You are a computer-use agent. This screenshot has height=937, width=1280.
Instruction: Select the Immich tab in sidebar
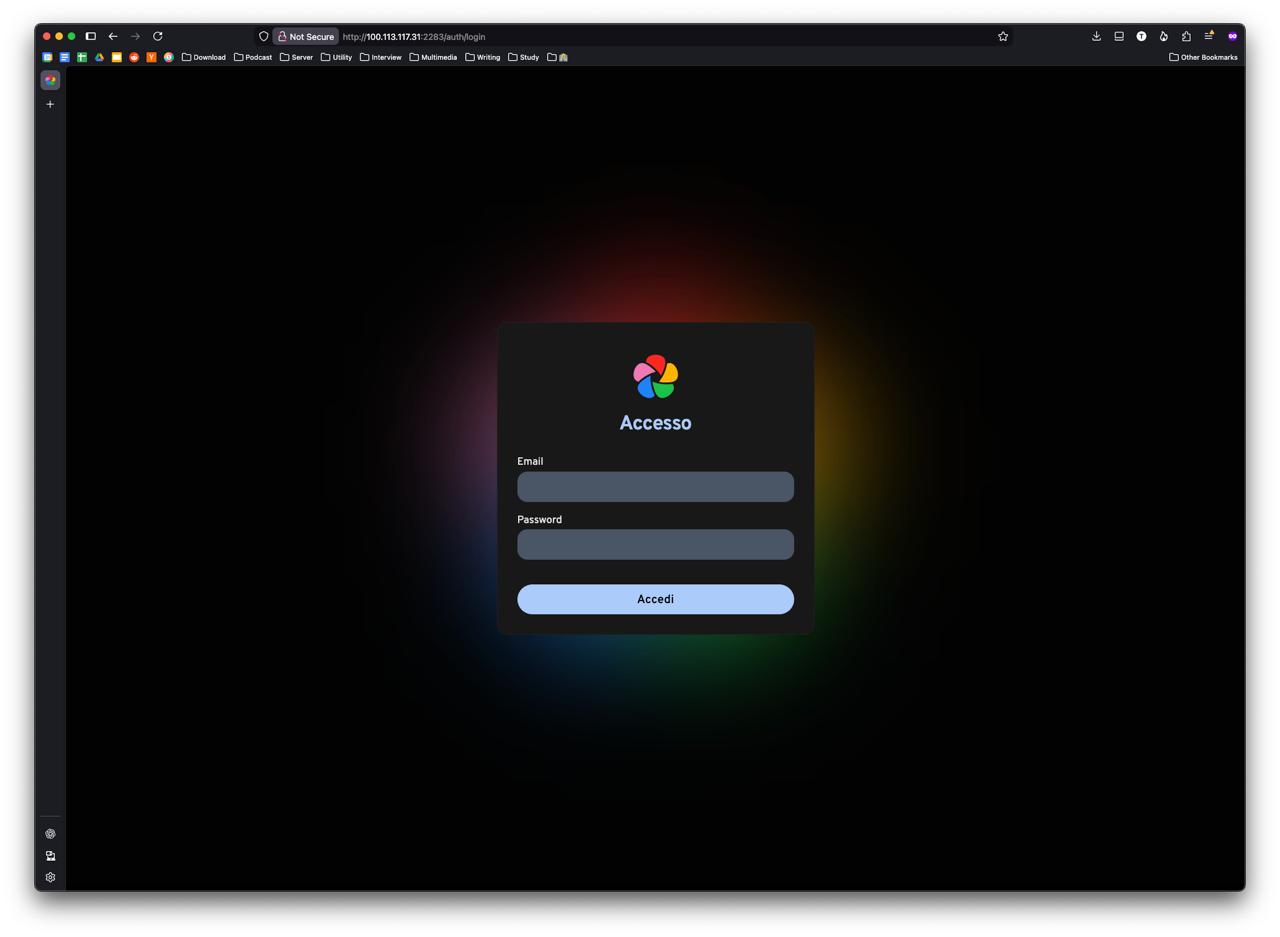pyautogui.click(x=50, y=80)
